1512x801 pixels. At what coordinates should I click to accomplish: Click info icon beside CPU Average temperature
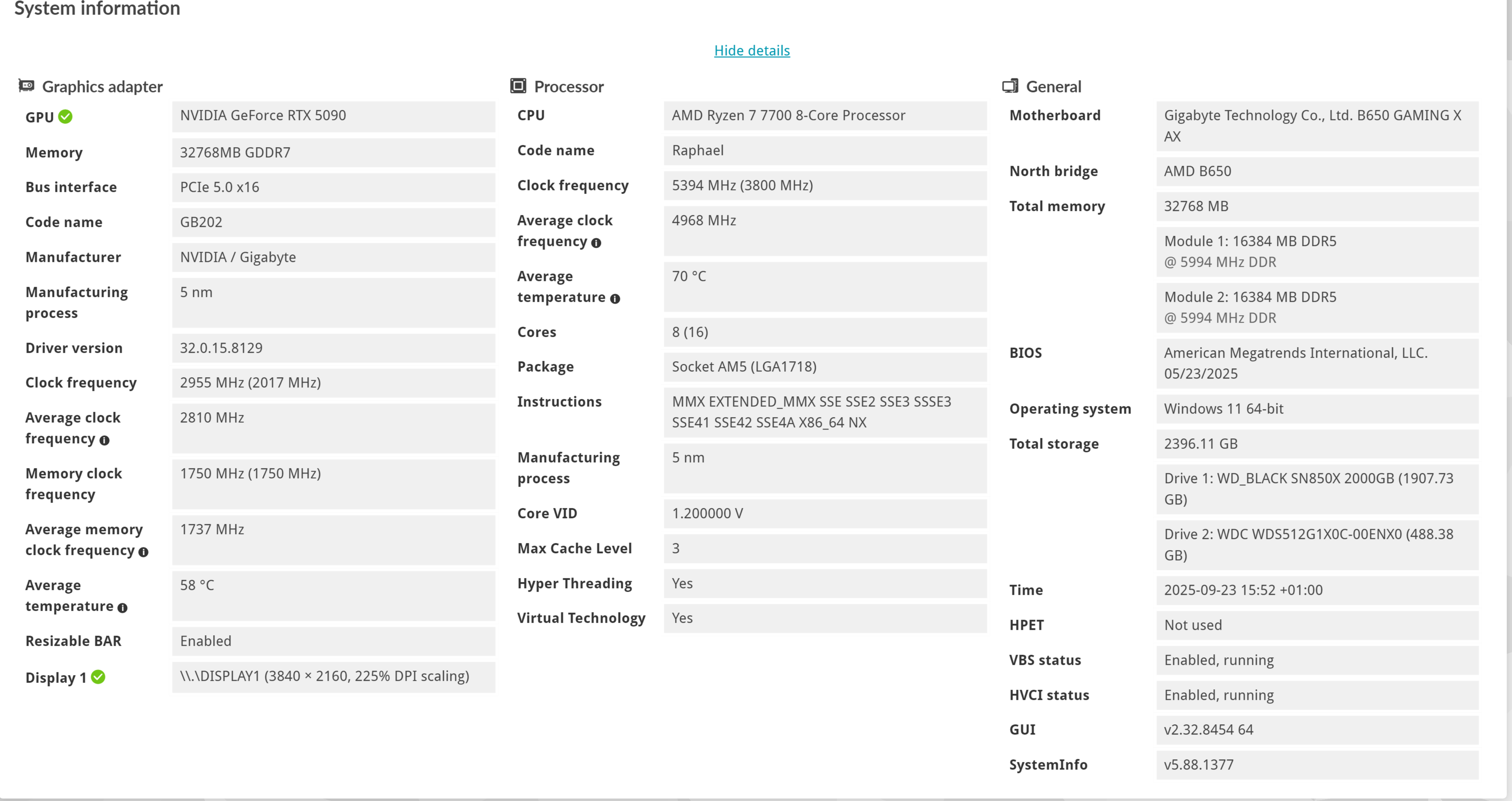coord(615,299)
